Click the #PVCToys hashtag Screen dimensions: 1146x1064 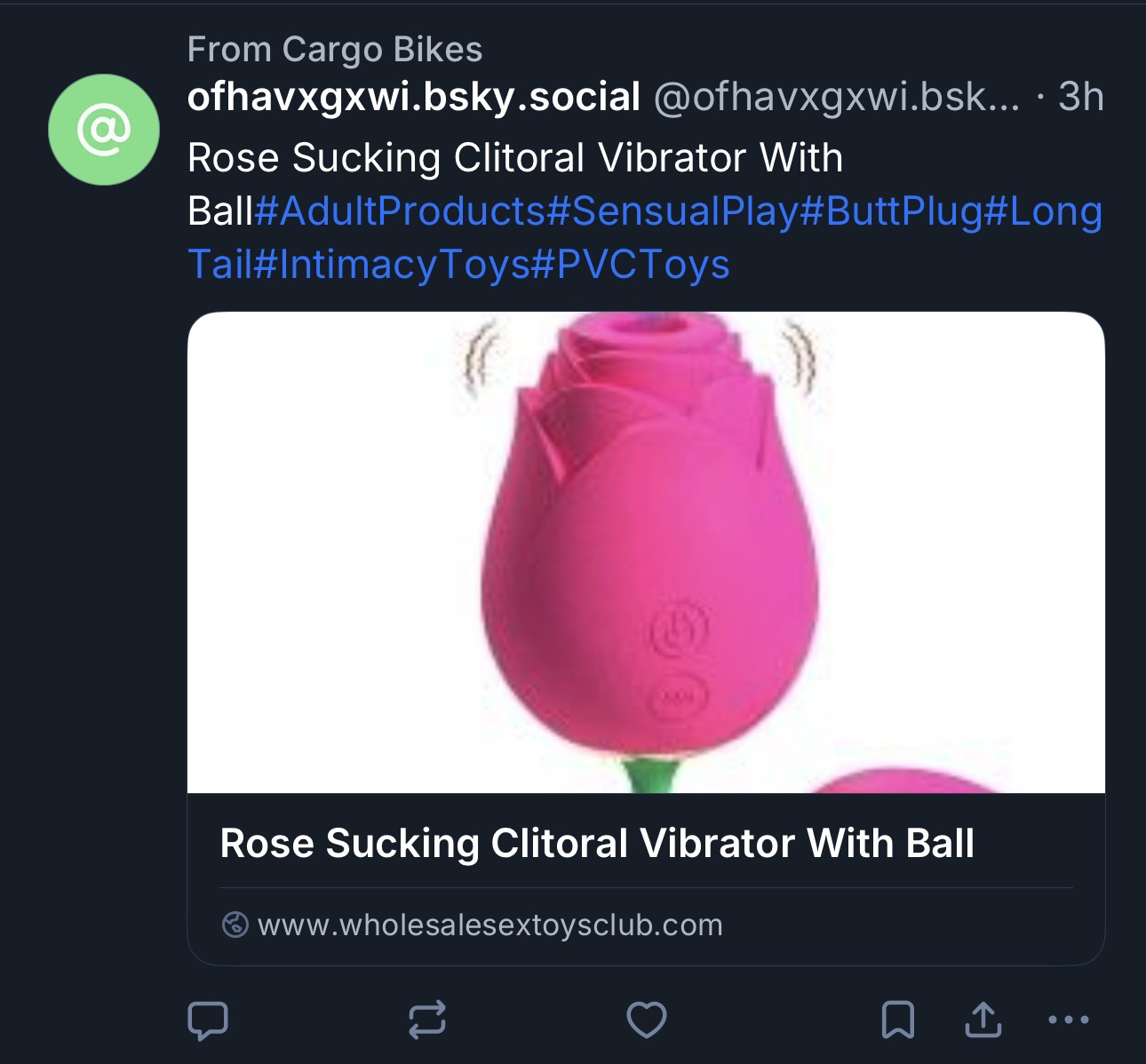630,265
